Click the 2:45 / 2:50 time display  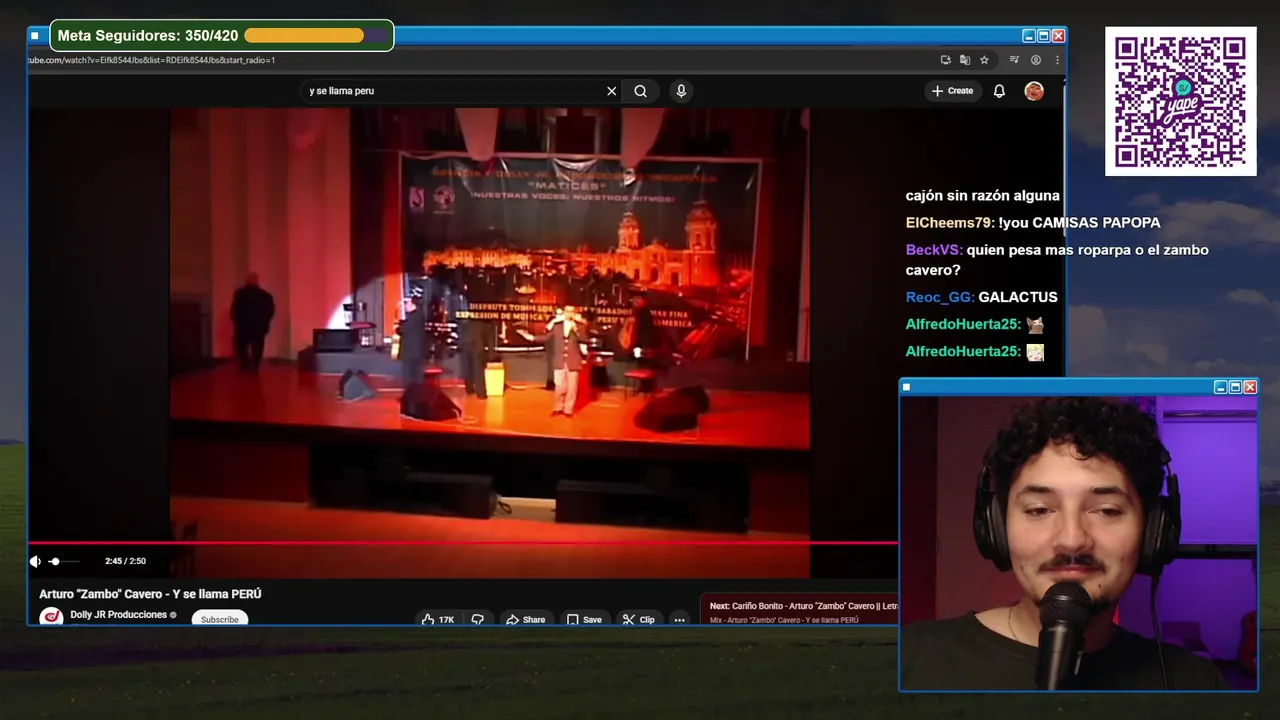[x=125, y=561]
